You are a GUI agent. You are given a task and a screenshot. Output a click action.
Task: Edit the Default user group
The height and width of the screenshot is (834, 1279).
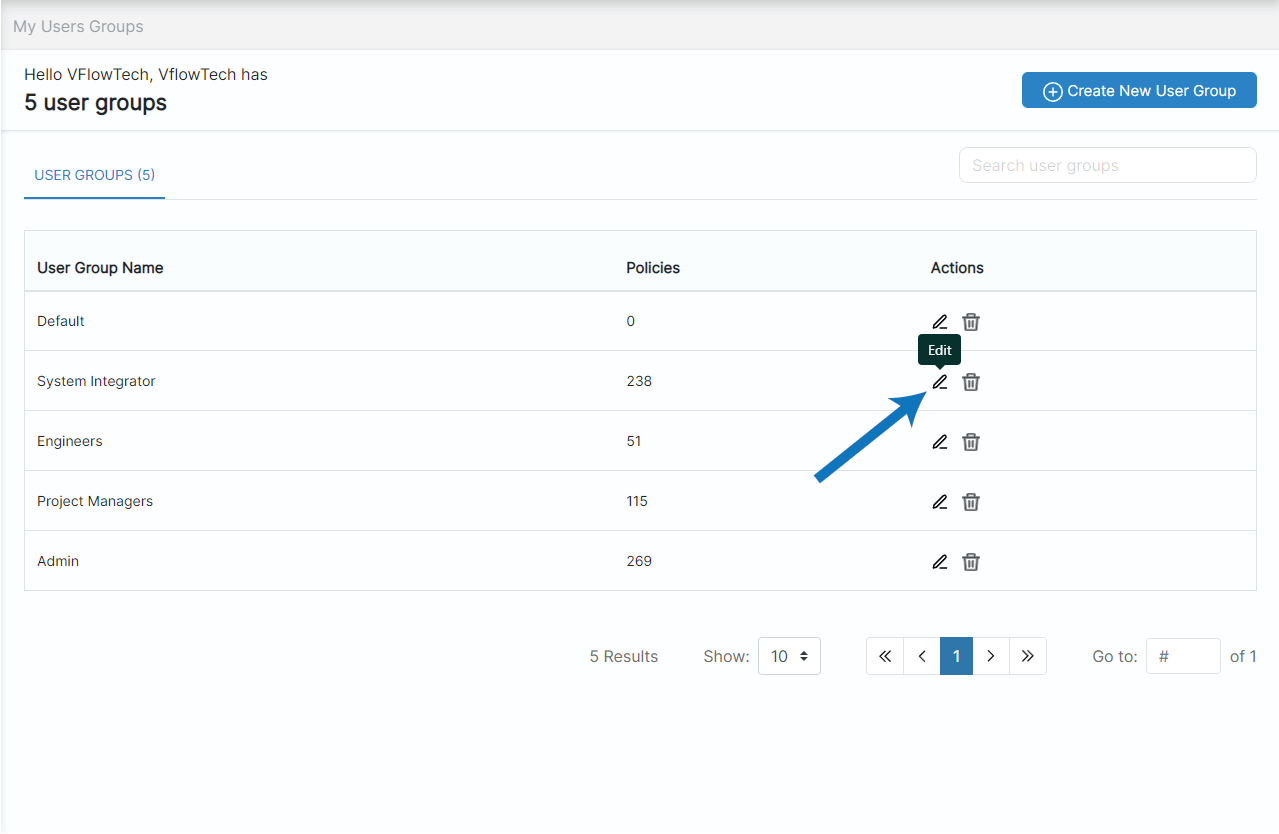[x=939, y=321]
